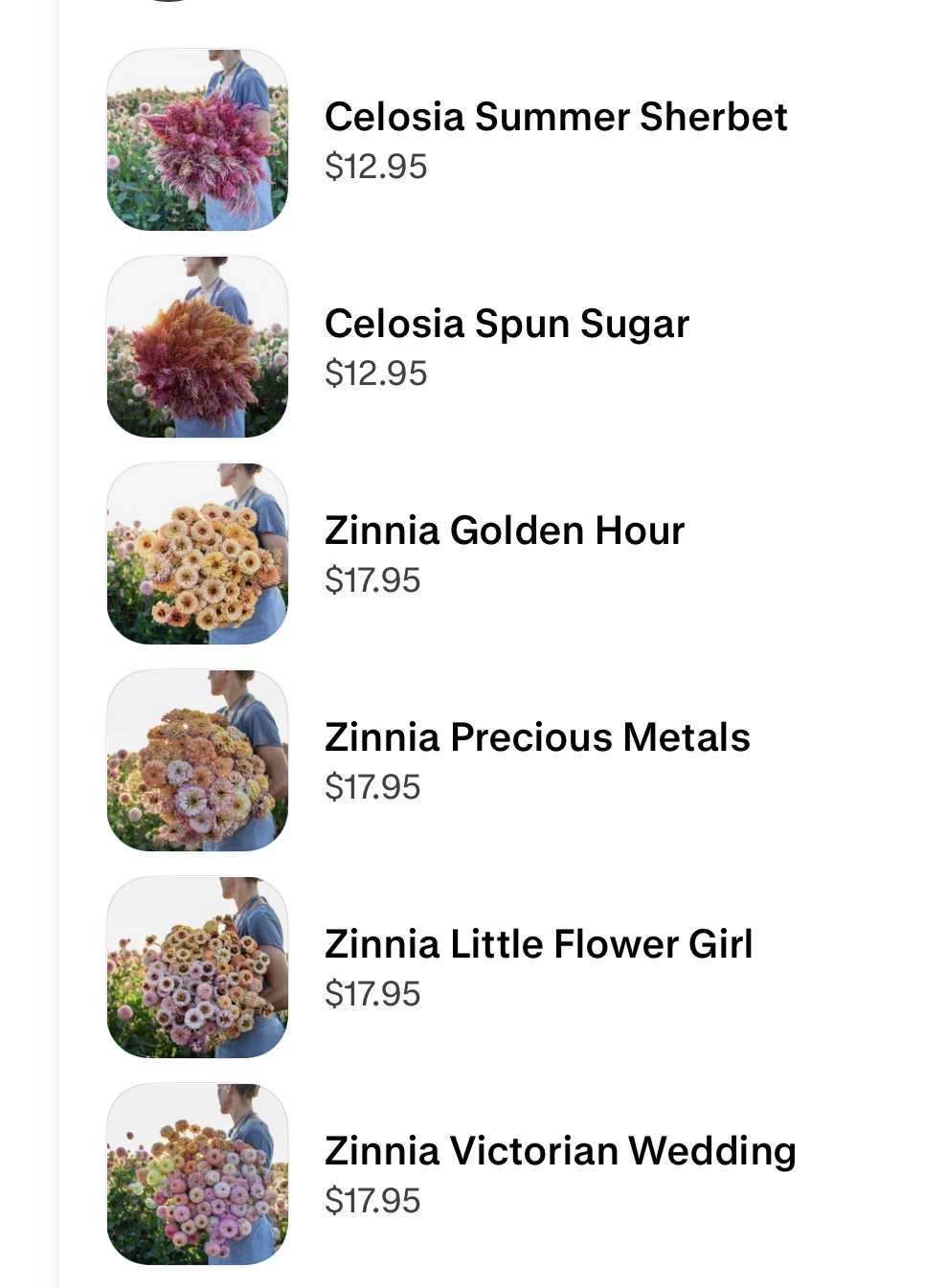Open the Celosia Summer Sherbet product photo
The image size is (946, 1288).
(197, 140)
